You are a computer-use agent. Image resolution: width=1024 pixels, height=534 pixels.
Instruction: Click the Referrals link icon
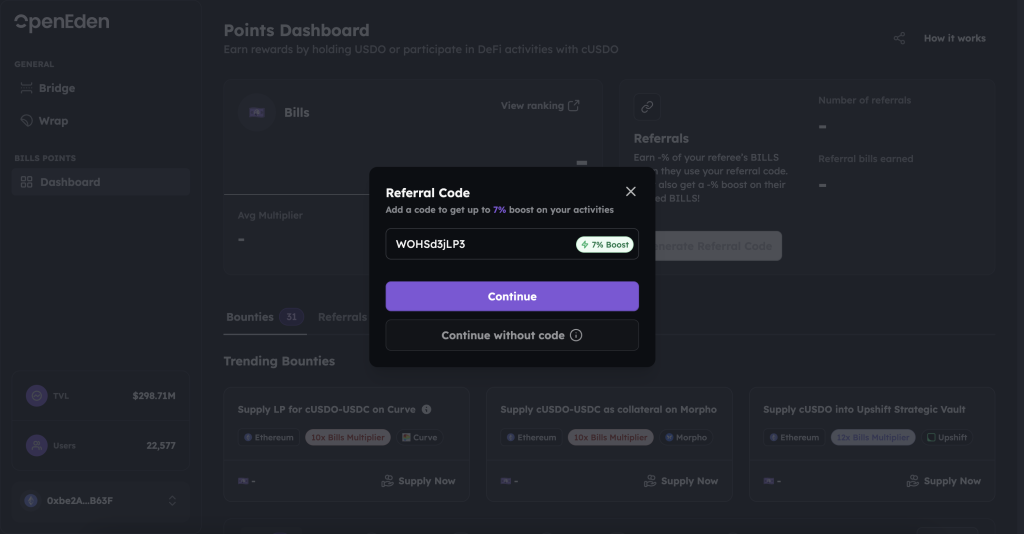coord(647,106)
